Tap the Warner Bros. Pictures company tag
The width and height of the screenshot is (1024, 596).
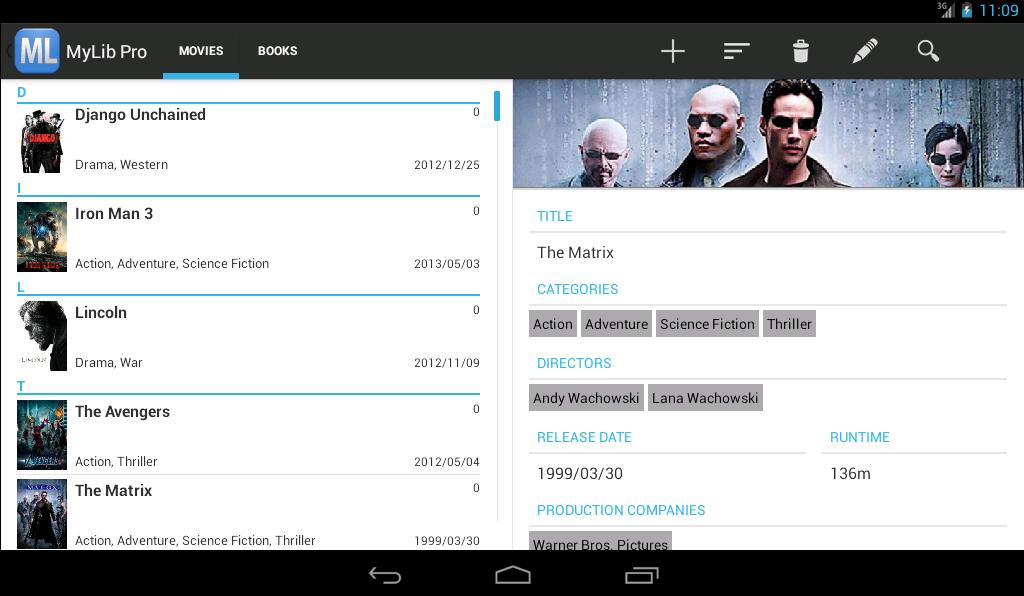coord(600,542)
